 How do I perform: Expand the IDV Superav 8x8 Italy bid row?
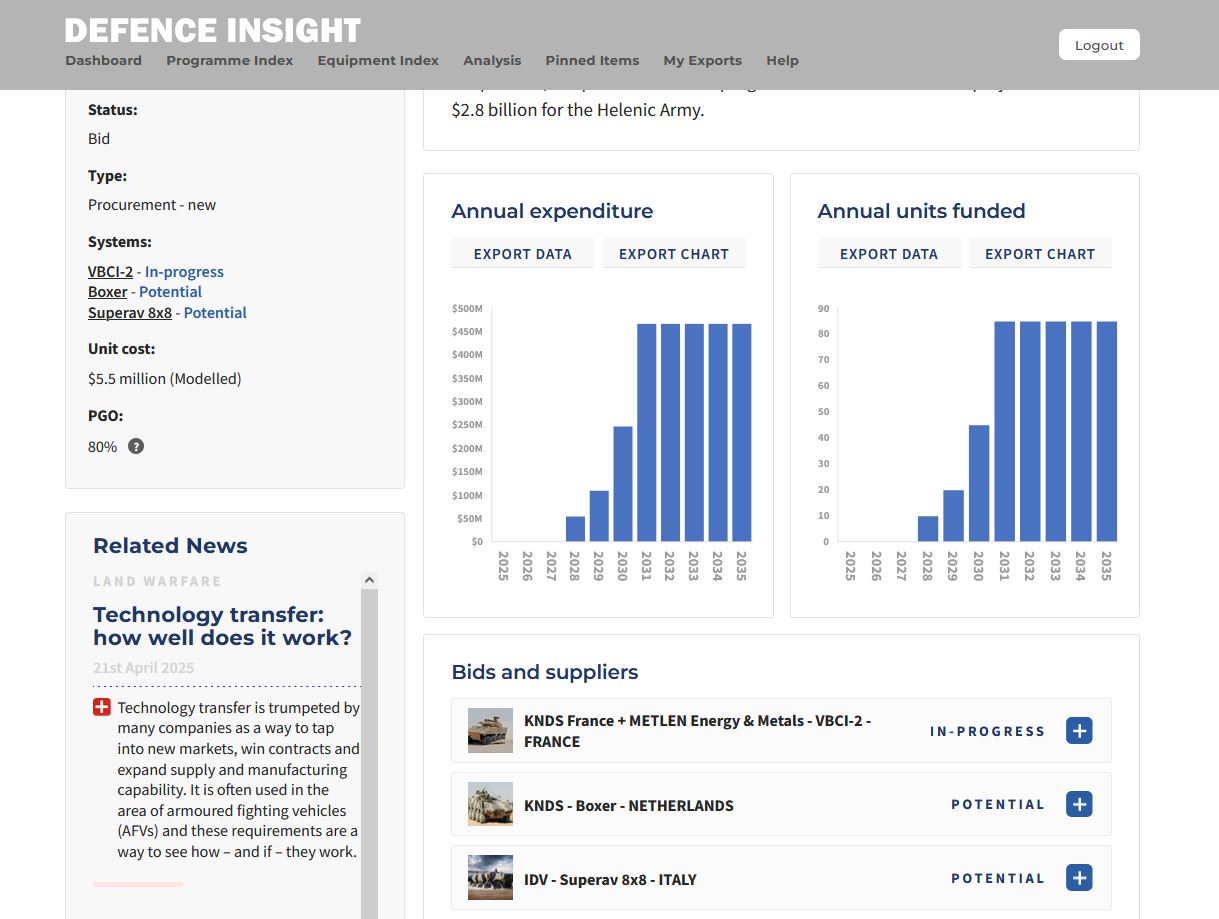point(1079,878)
